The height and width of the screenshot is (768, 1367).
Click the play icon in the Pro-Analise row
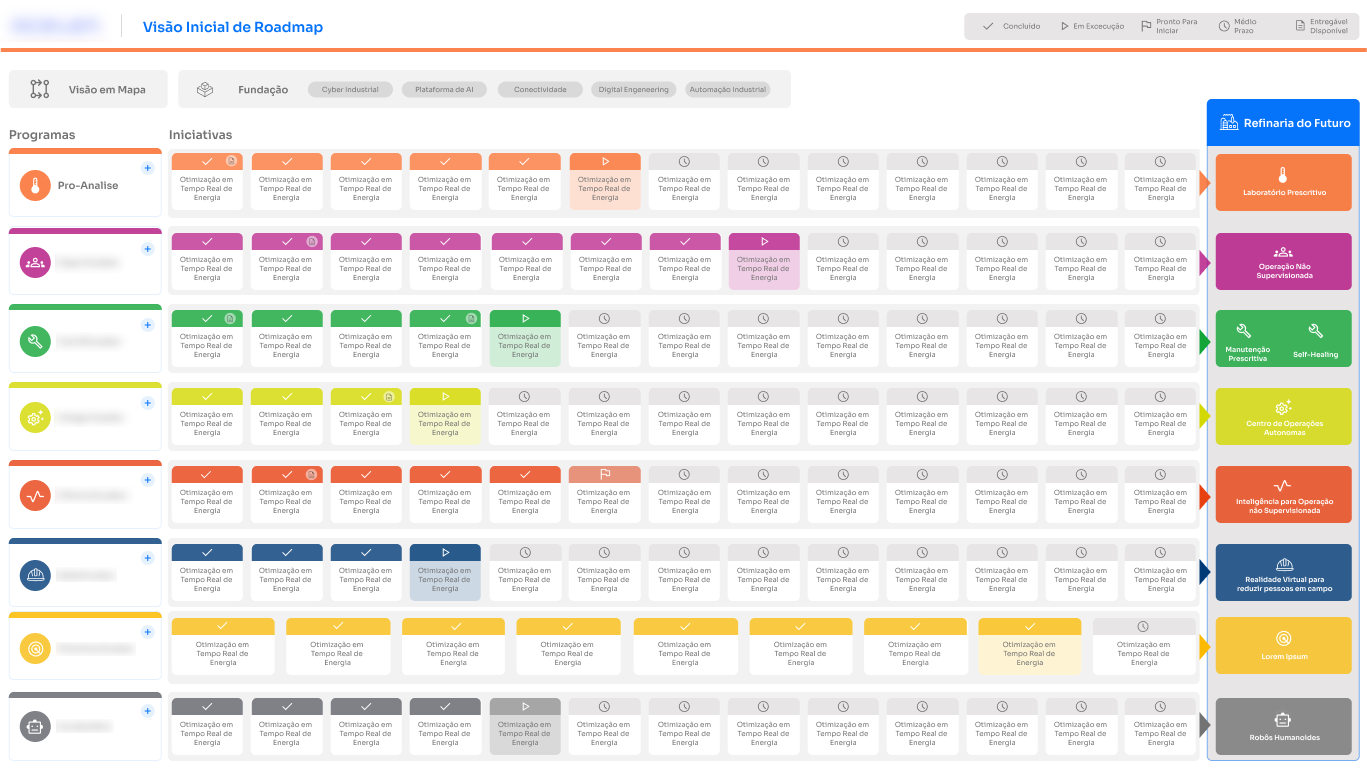click(605, 161)
